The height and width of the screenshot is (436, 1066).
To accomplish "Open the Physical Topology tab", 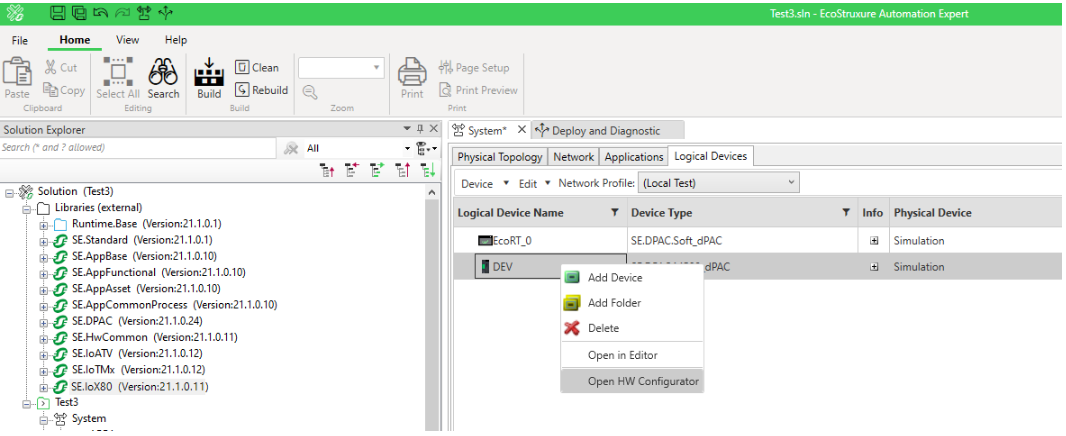I will click(x=500, y=157).
